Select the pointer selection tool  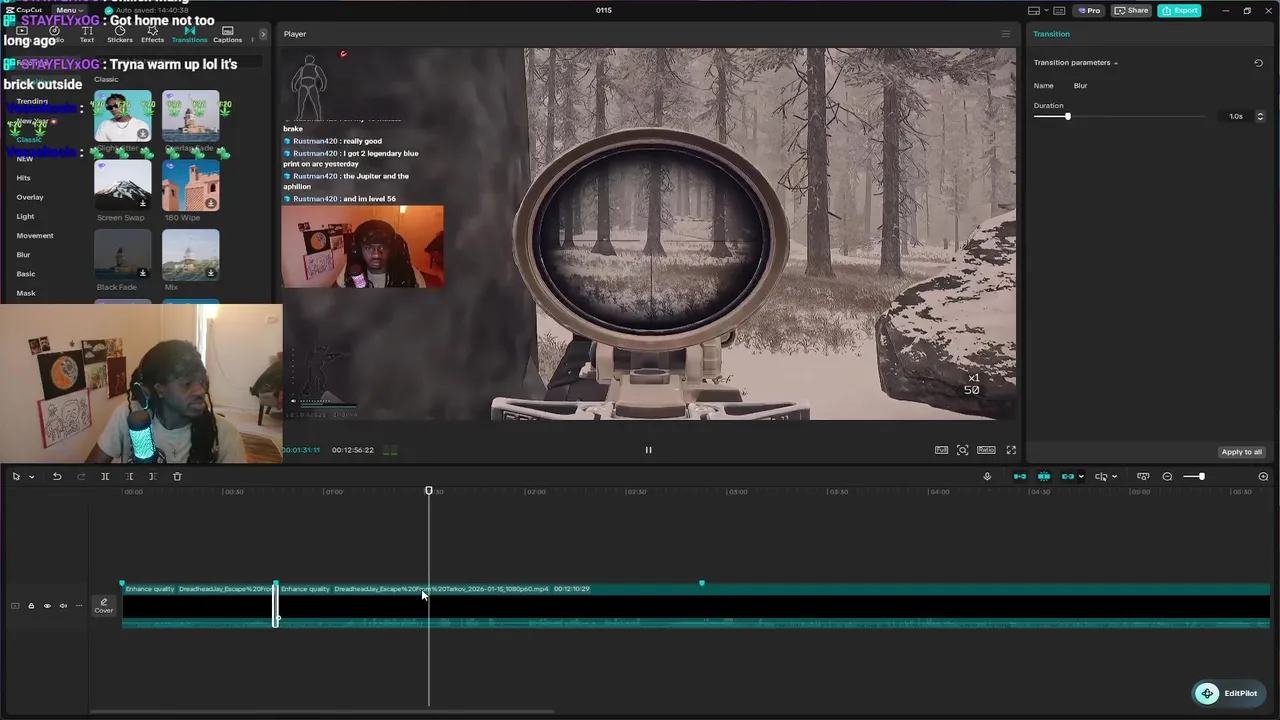16,477
